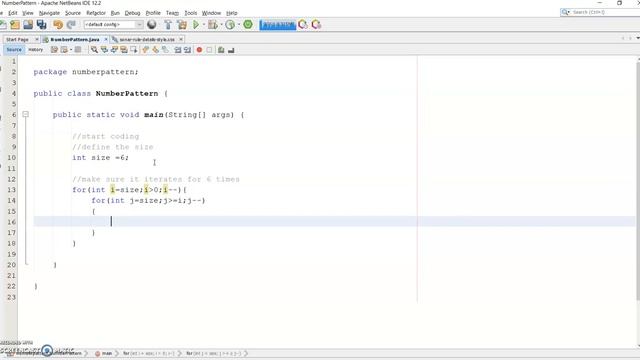Click Toggle Bookmark icon

click(x=165, y=50)
